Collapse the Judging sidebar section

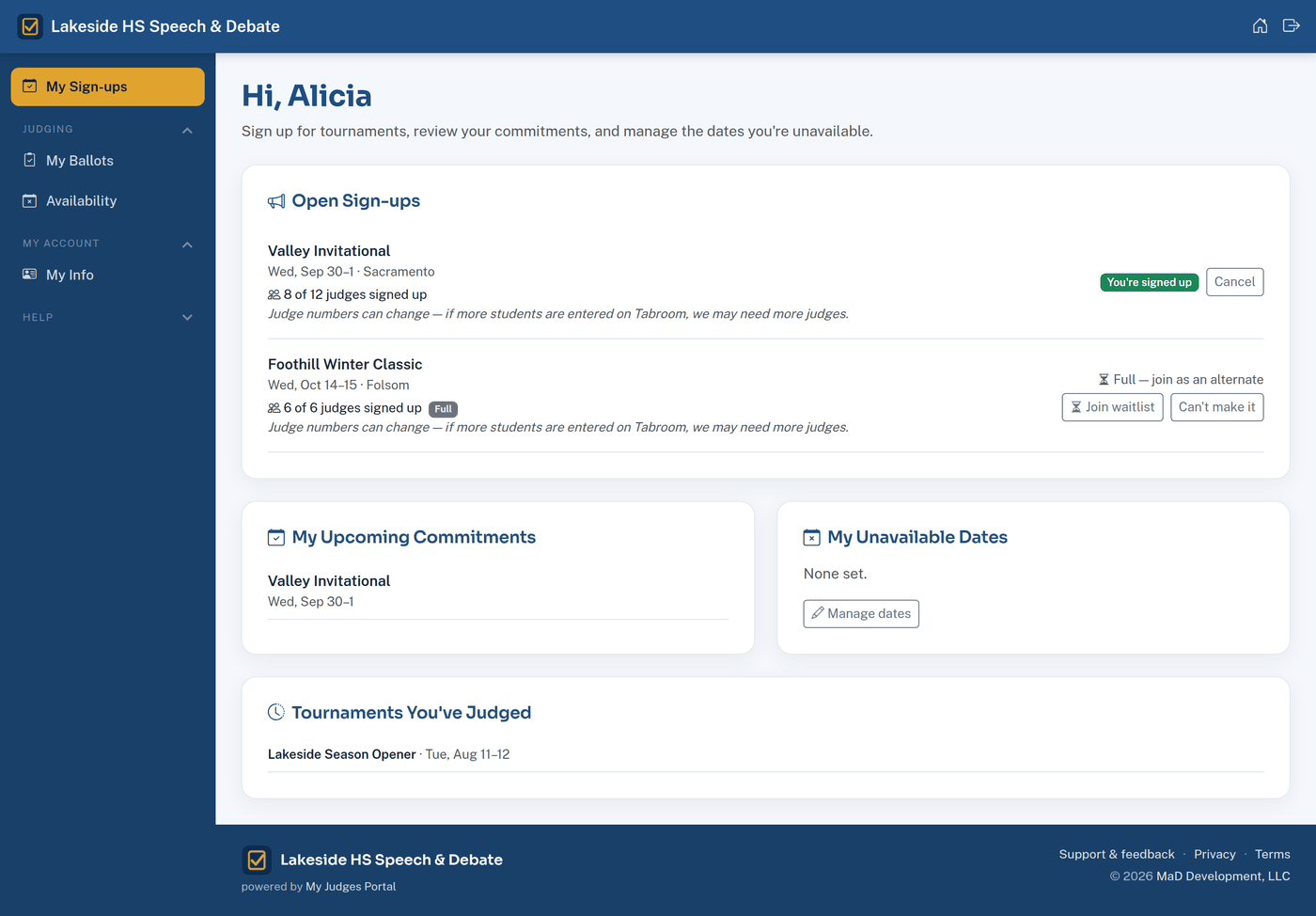(187, 130)
